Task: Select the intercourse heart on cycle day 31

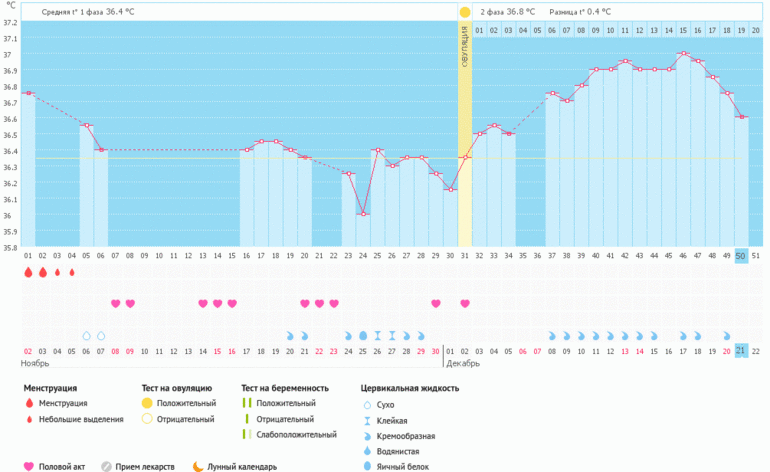Action: tap(465, 303)
